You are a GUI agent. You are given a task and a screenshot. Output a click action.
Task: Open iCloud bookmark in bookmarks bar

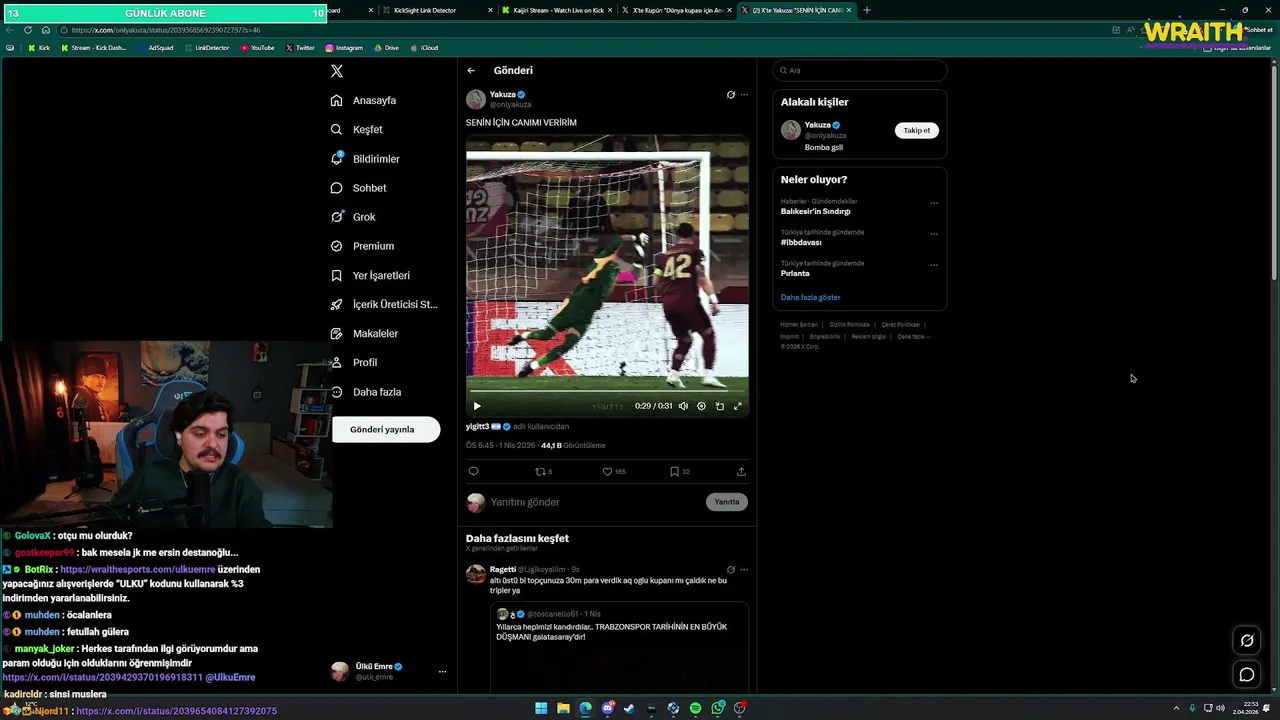click(425, 48)
